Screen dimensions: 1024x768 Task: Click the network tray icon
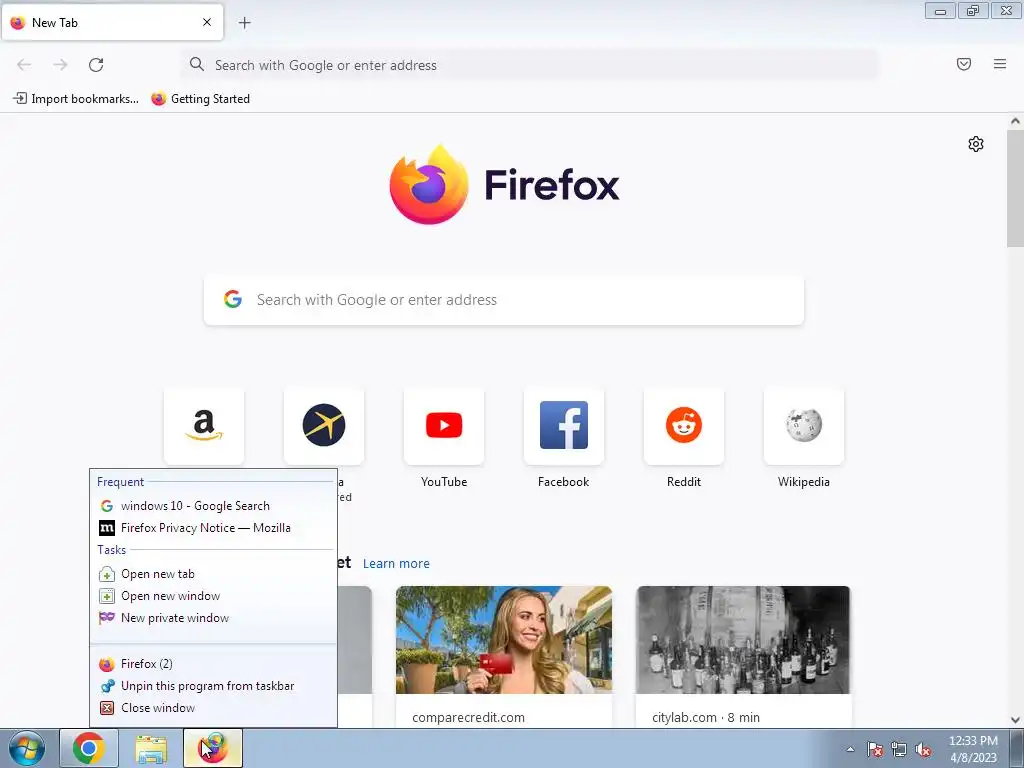[x=899, y=749]
